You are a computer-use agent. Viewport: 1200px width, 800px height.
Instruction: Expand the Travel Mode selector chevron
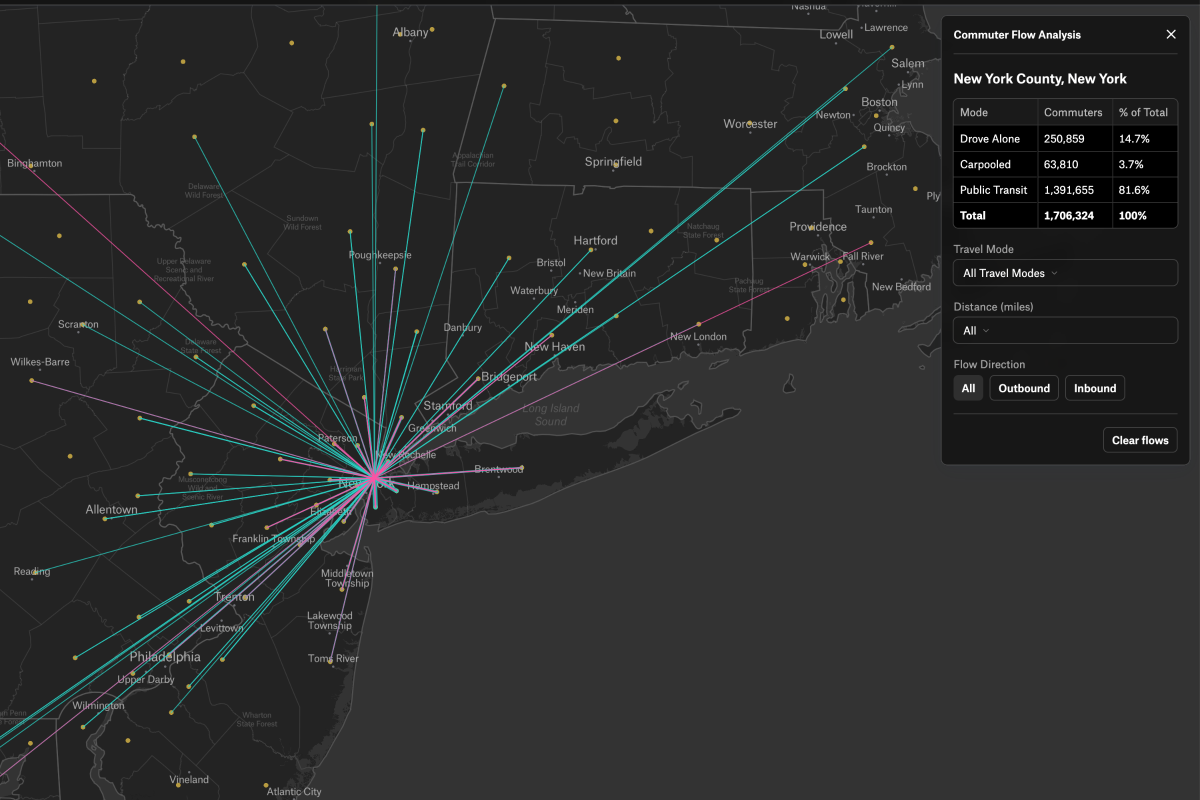[1057, 272]
